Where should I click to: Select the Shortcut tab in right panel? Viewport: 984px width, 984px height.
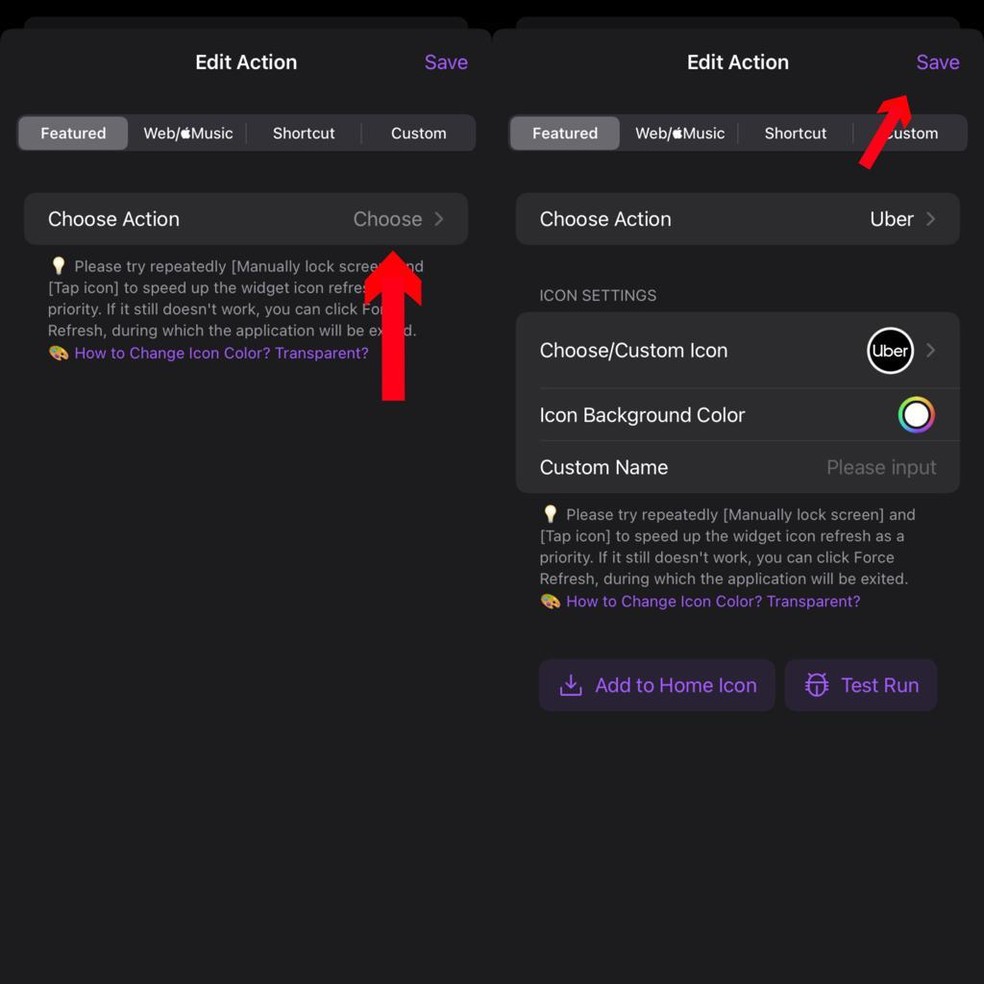point(796,133)
